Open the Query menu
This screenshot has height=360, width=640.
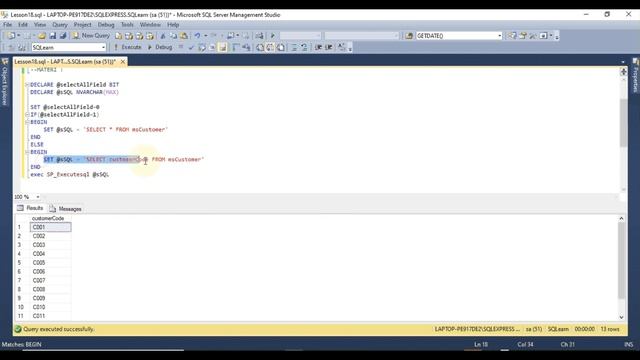(x=60, y=25)
